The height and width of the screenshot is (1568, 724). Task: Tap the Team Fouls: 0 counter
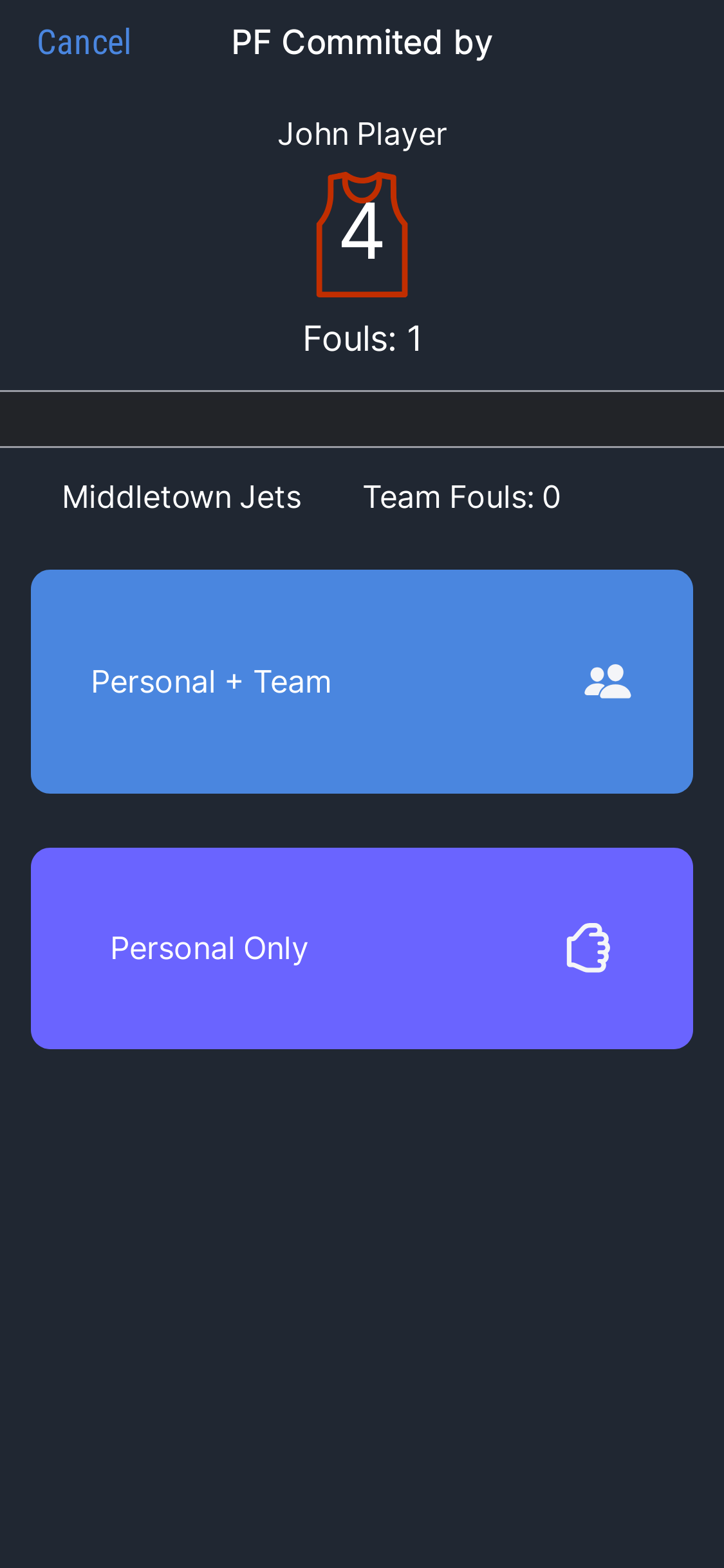(461, 497)
